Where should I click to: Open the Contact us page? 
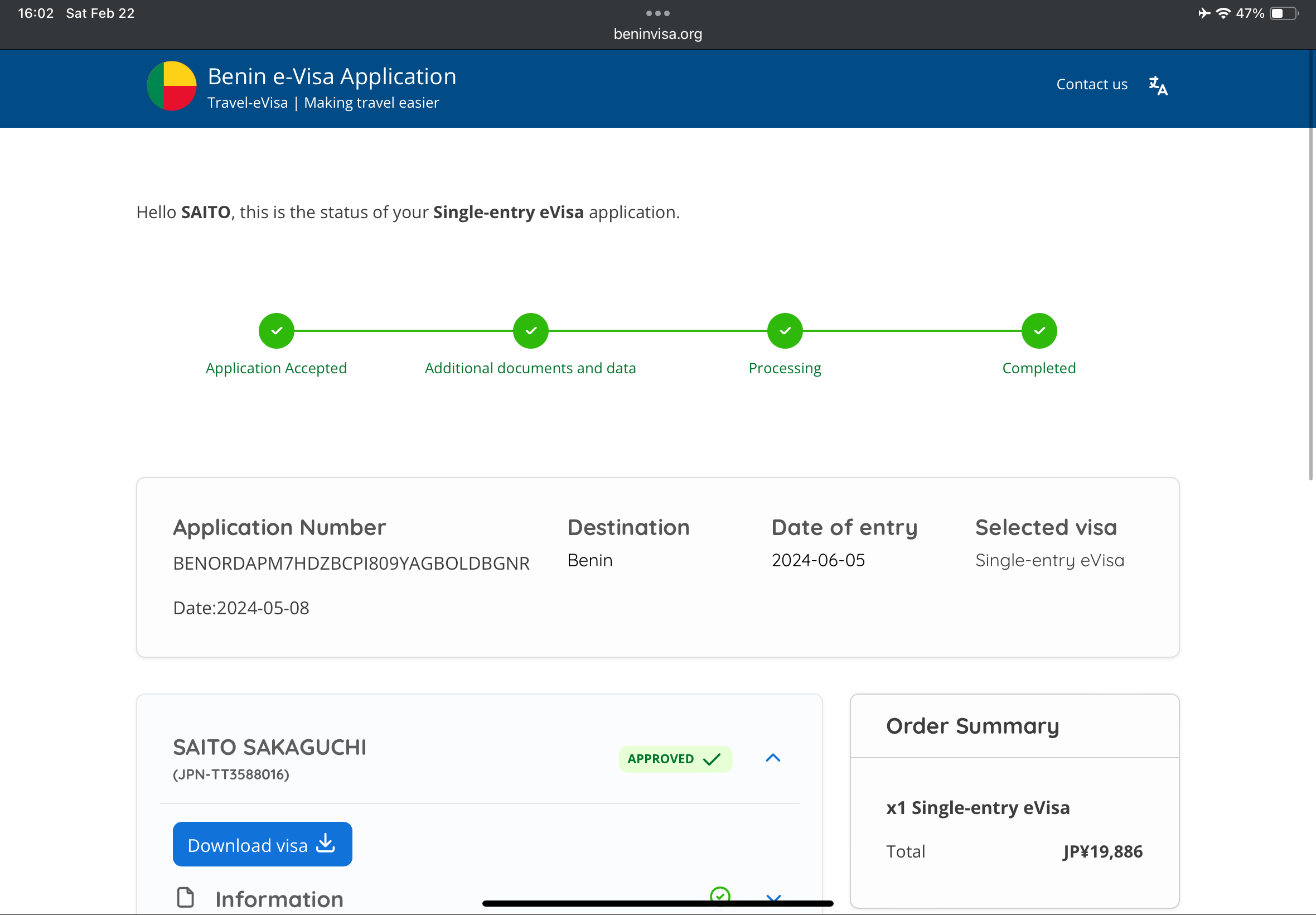(x=1091, y=84)
